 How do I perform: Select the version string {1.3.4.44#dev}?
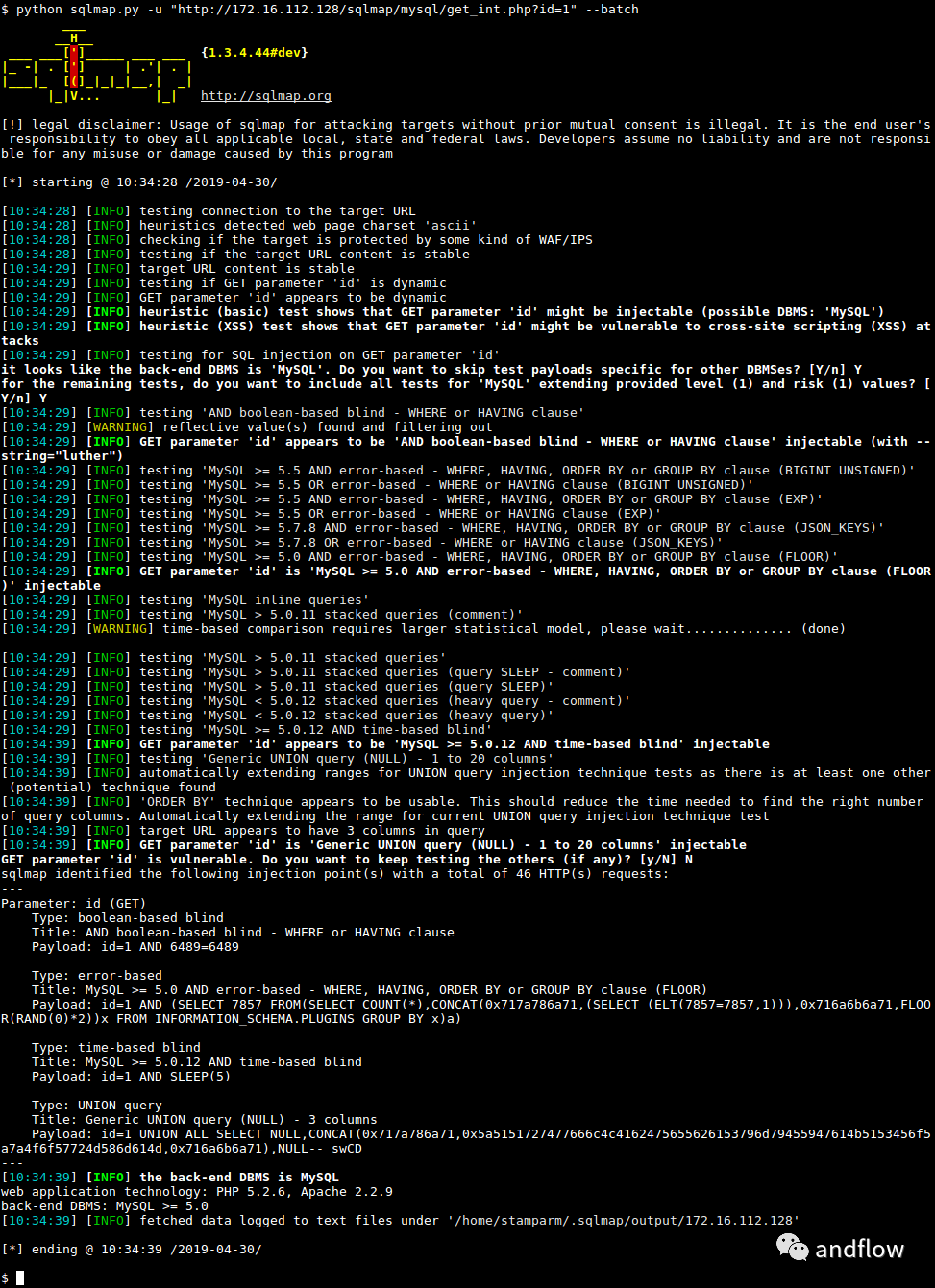(x=255, y=53)
